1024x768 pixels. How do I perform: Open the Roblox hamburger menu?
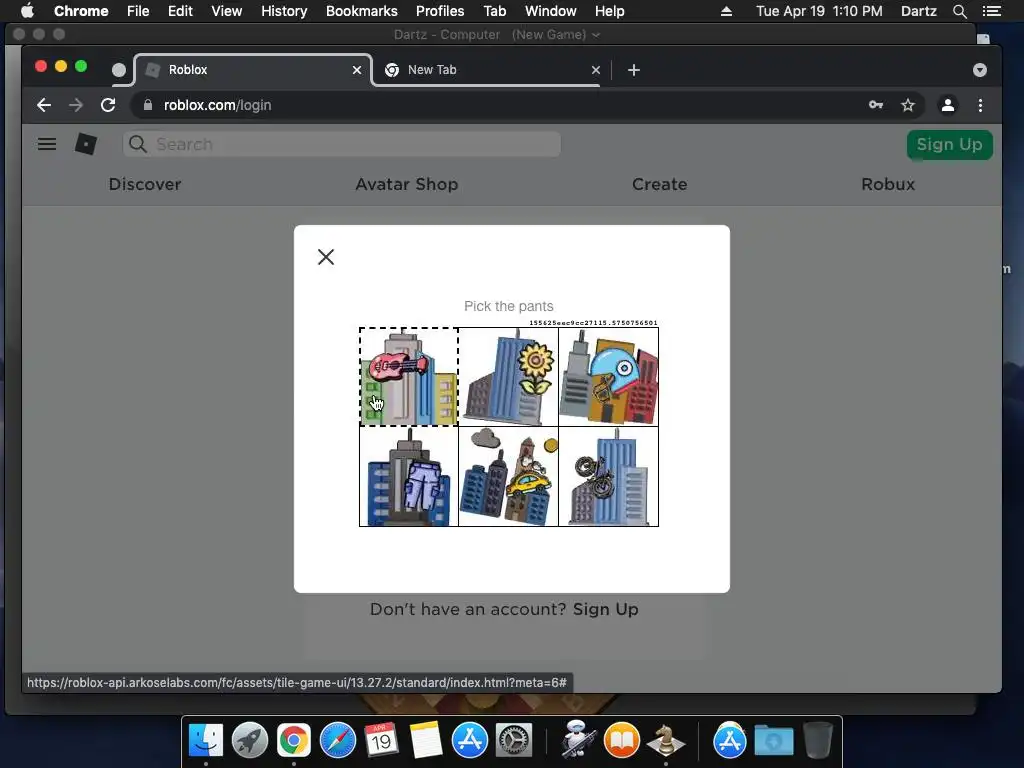tap(46, 144)
